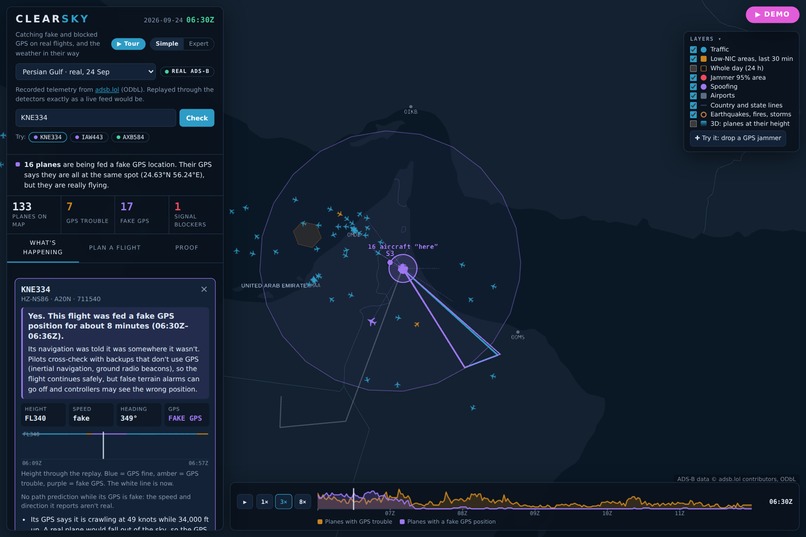Click "Planes with GPS trouble" chart legend
This screenshot has height=537, width=806.
355,522
